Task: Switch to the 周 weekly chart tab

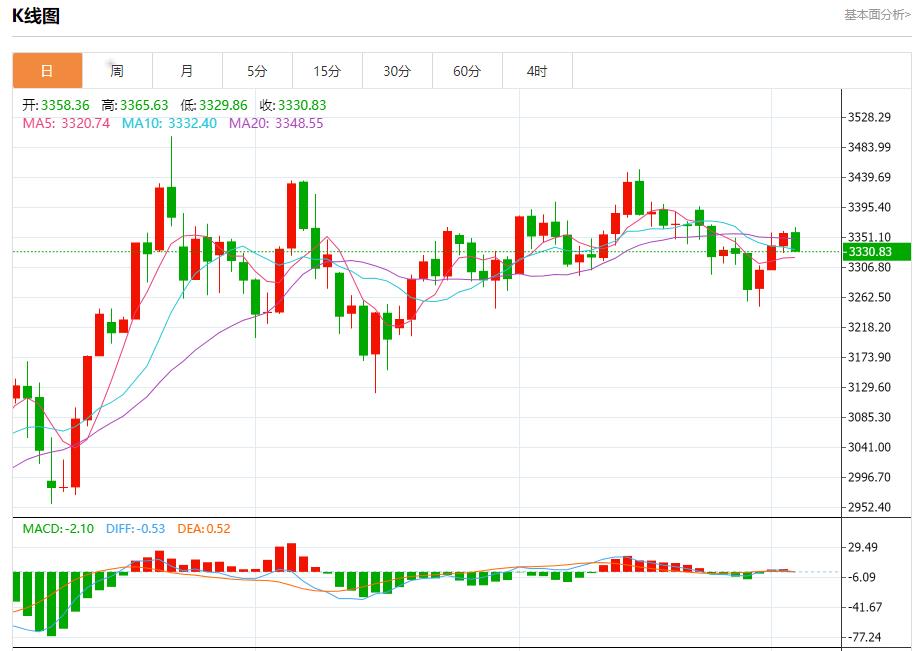Action: pos(117,71)
